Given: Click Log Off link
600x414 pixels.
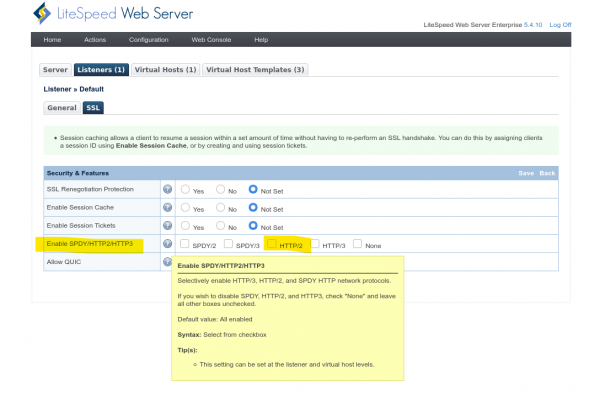Looking at the screenshot, I should click(x=560, y=24).
